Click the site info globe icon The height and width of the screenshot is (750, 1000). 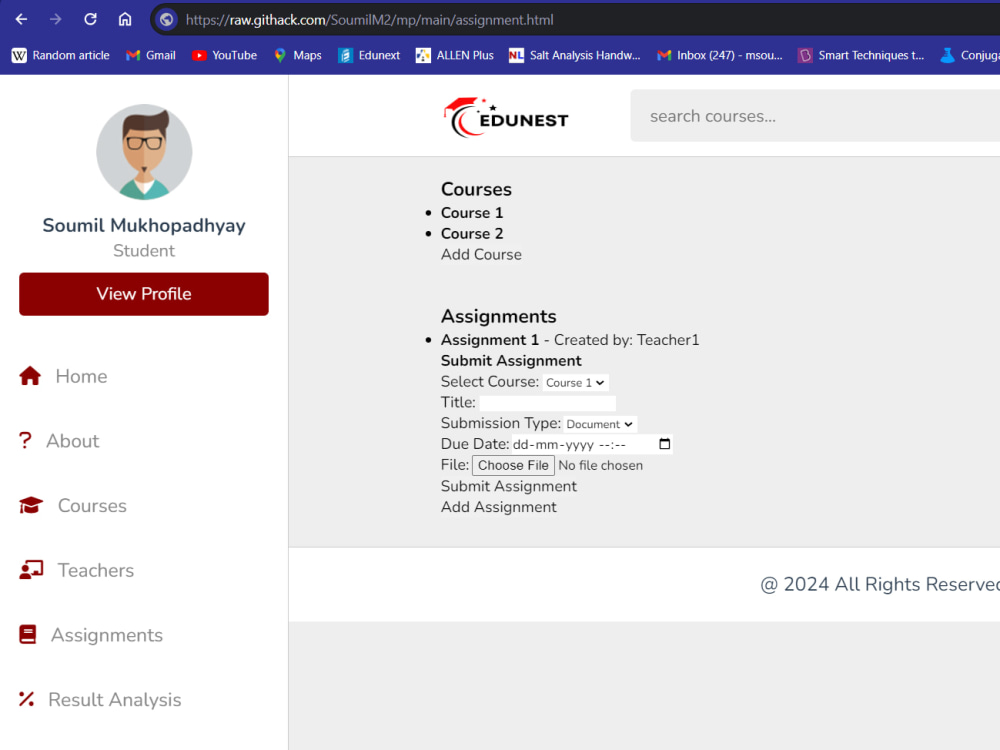point(166,20)
